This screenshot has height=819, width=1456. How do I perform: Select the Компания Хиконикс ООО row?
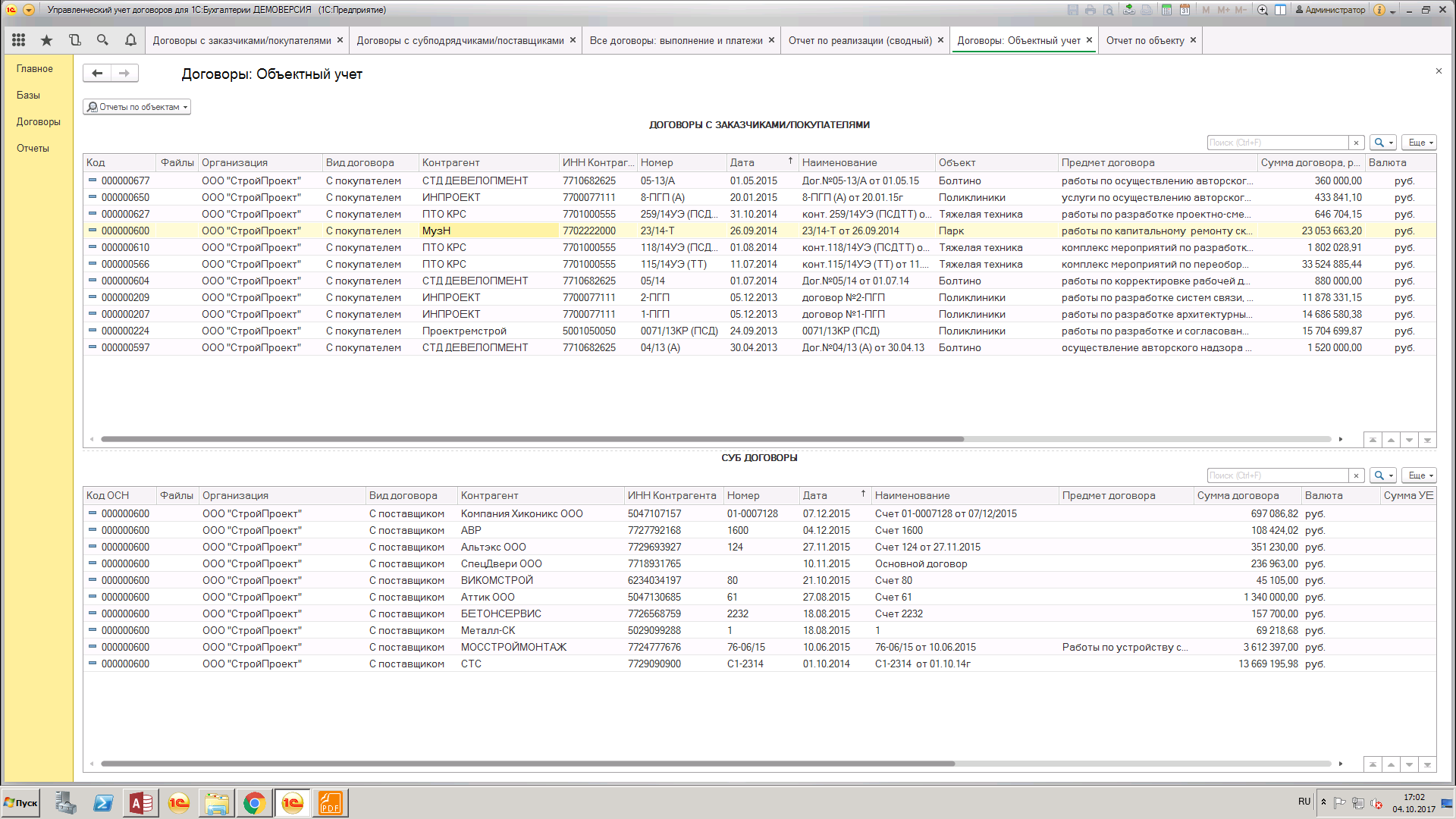760,513
